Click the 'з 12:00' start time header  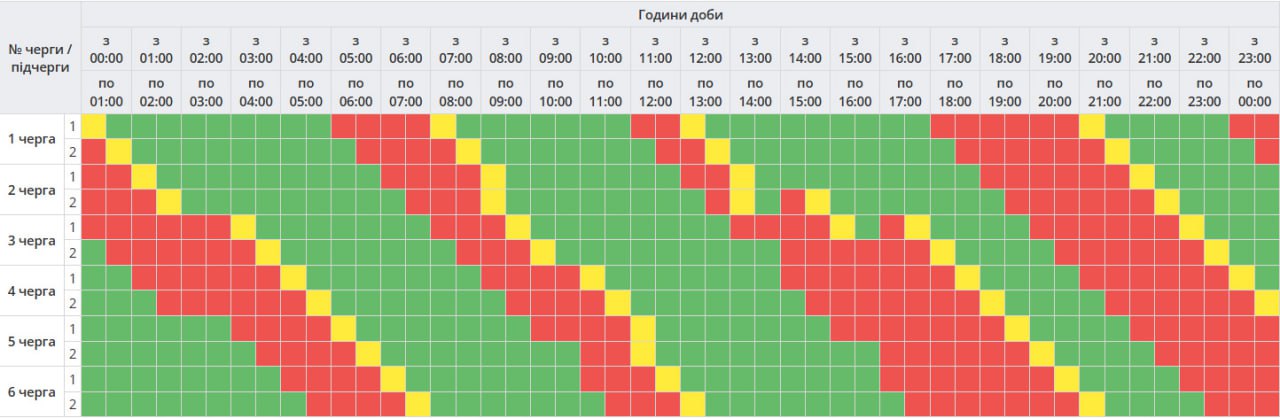click(705, 49)
